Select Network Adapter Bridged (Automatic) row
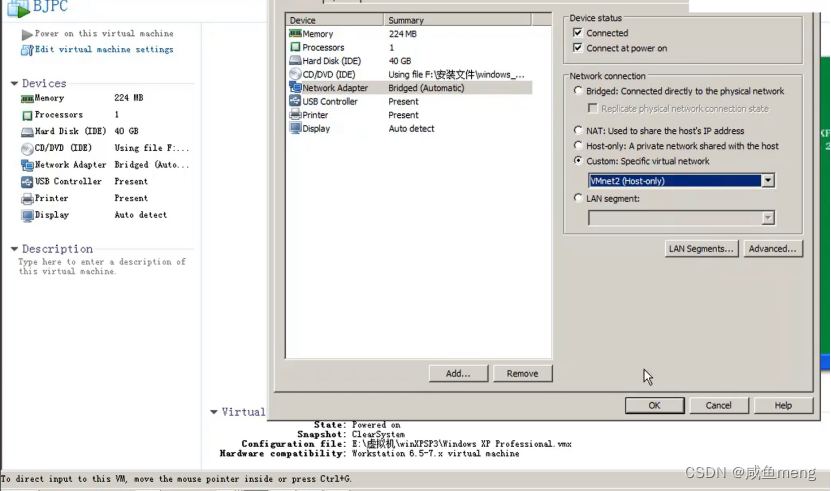The width and height of the screenshot is (831, 491). [409, 87]
